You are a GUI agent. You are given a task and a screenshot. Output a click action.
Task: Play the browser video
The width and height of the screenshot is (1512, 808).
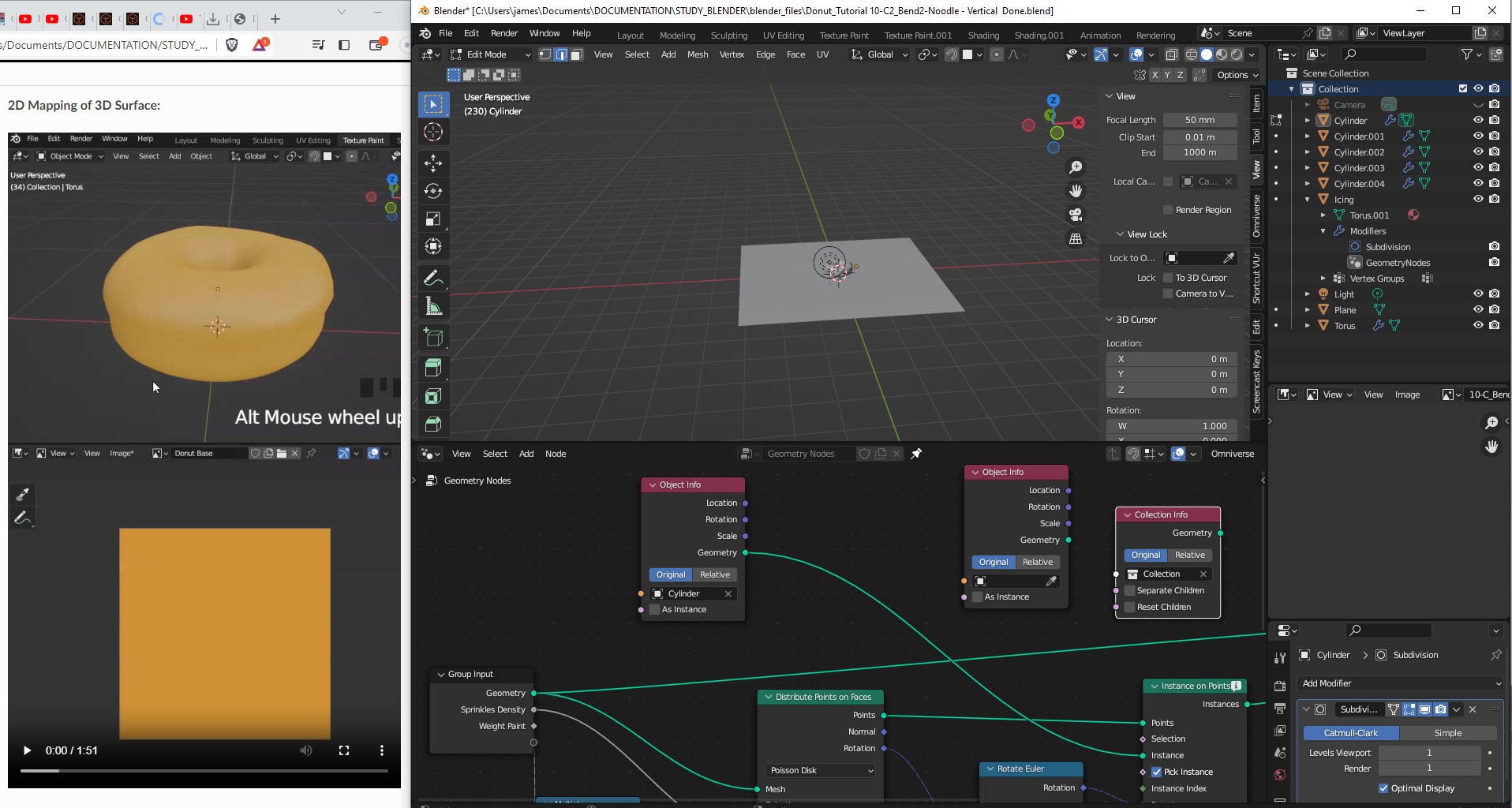pos(28,750)
